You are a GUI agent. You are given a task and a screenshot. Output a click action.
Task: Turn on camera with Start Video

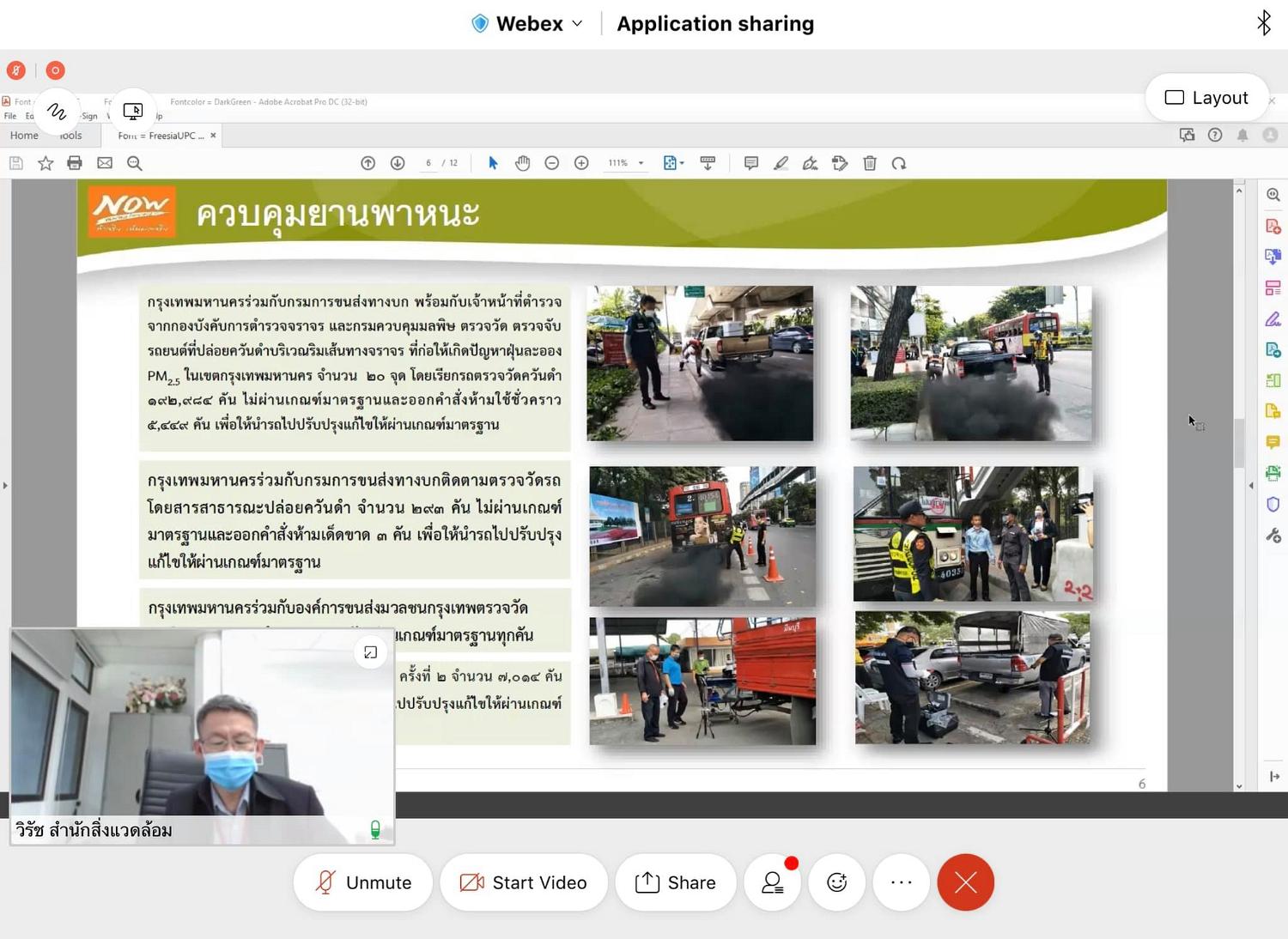pos(524,882)
